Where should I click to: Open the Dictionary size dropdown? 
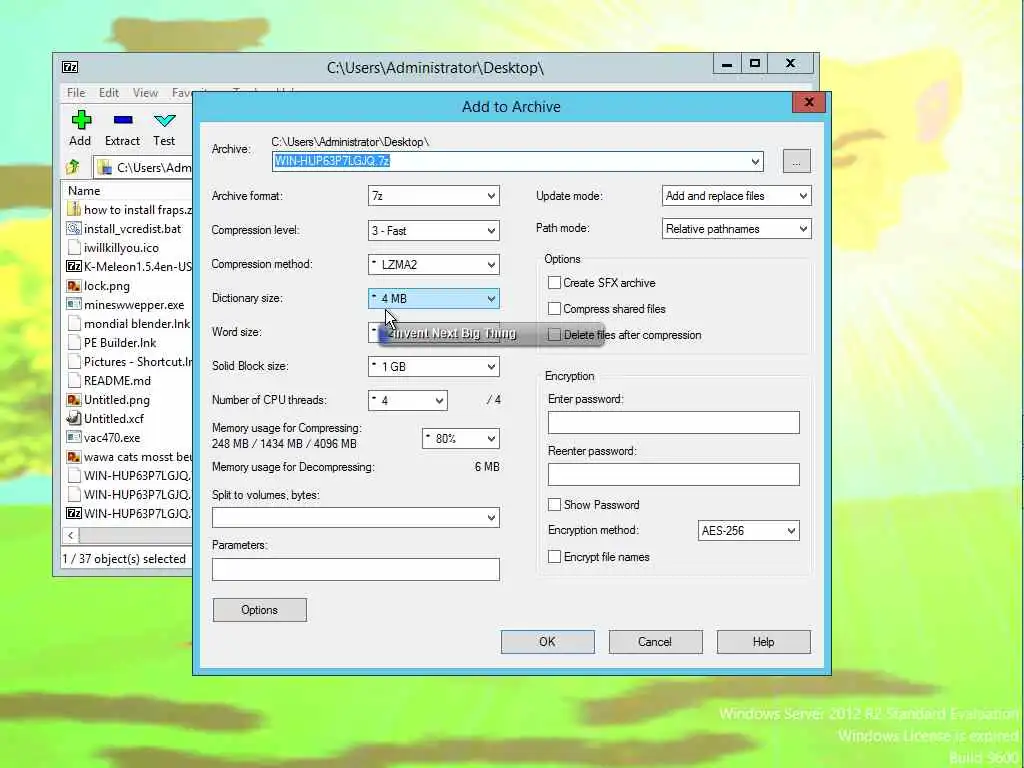(434, 298)
